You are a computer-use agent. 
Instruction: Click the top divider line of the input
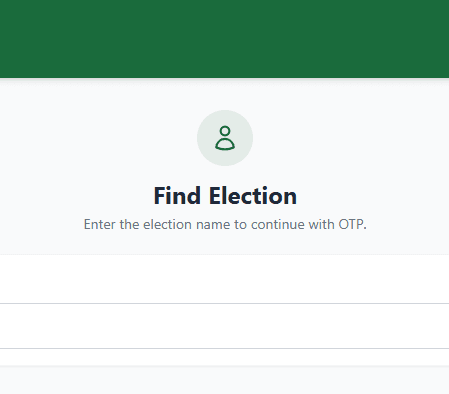[x=224, y=303]
